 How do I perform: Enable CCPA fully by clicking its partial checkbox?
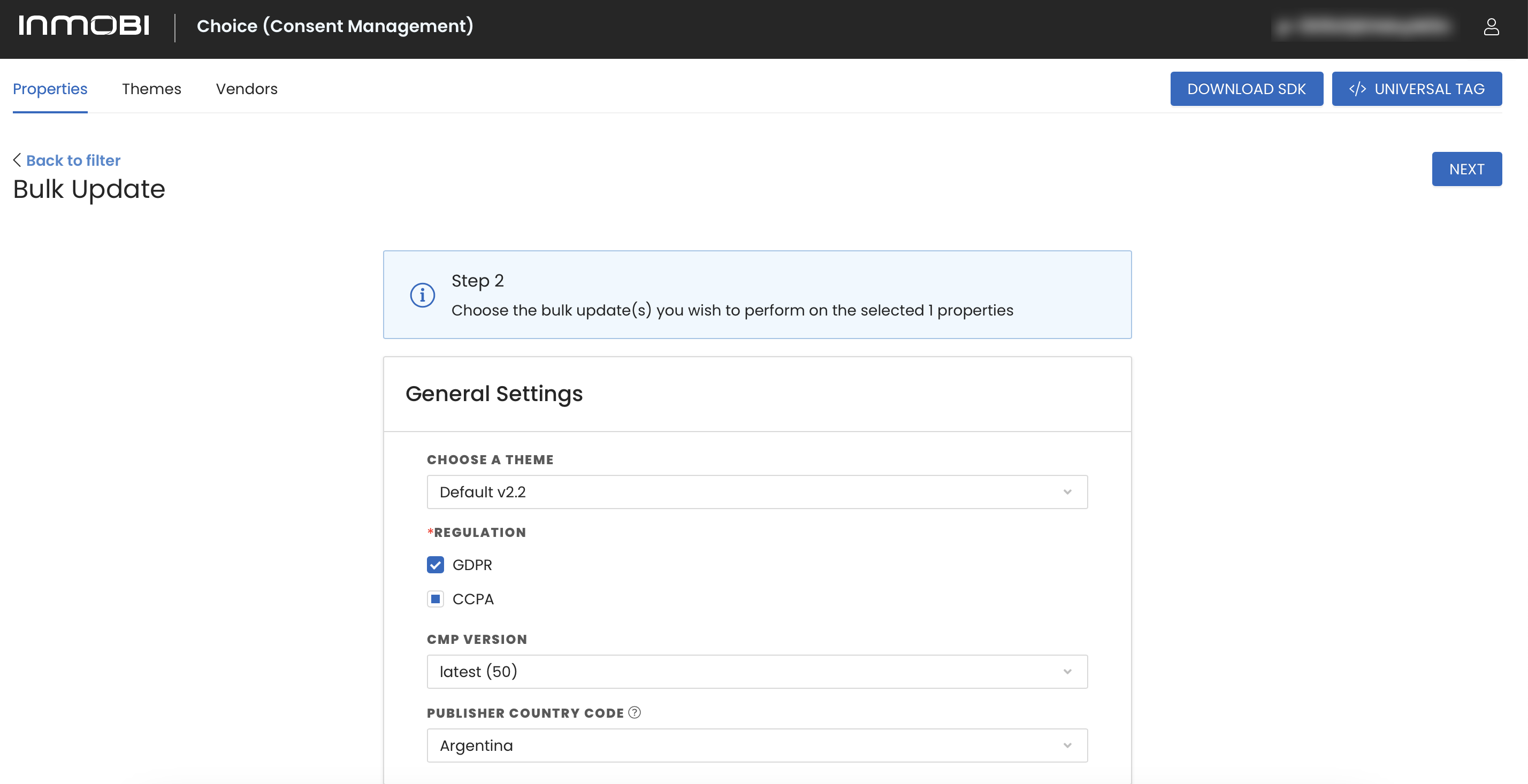pyautogui.click(x=436, y=599)
